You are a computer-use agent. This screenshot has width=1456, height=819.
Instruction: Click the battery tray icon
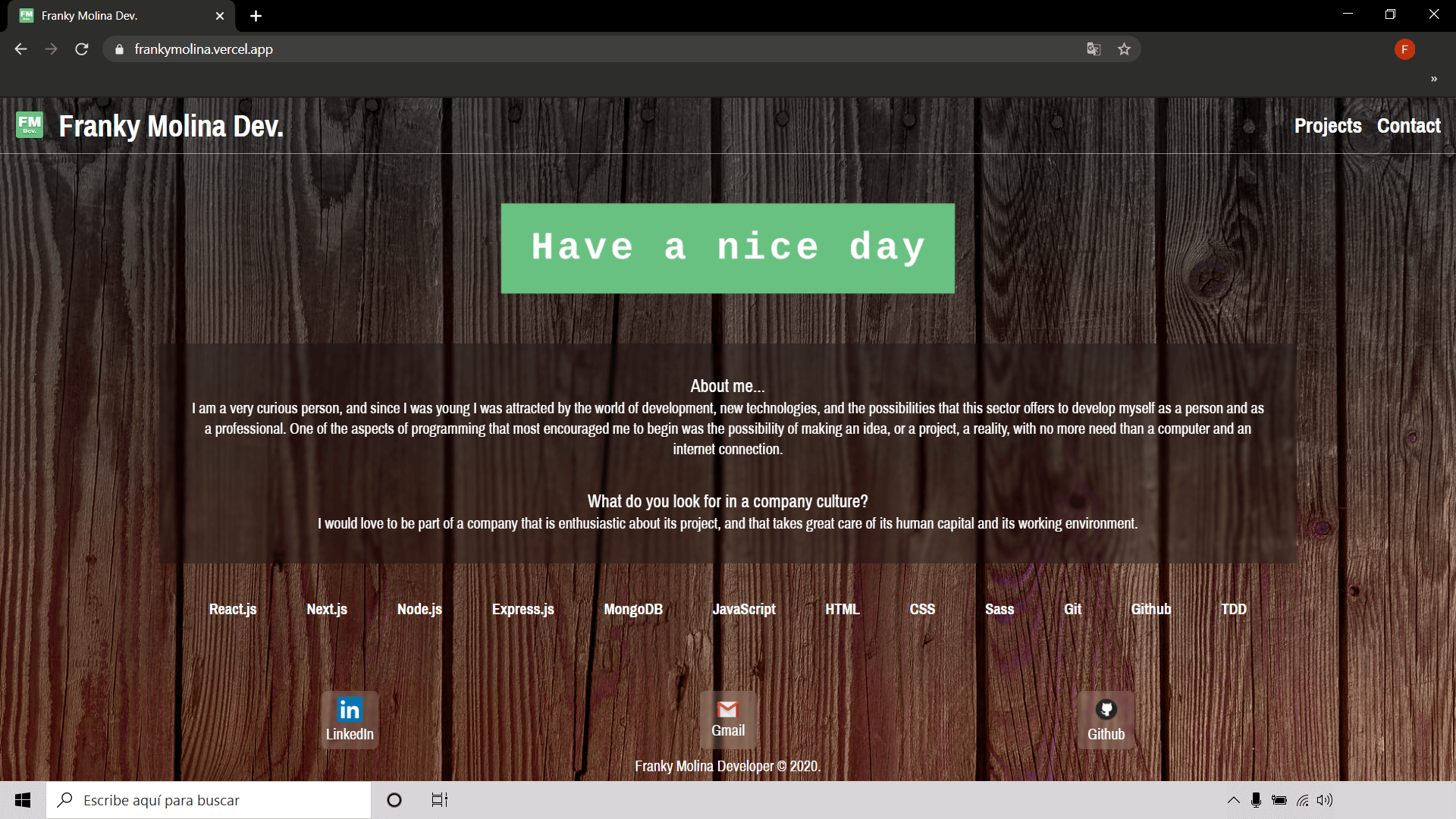[x=1279, y=800]
